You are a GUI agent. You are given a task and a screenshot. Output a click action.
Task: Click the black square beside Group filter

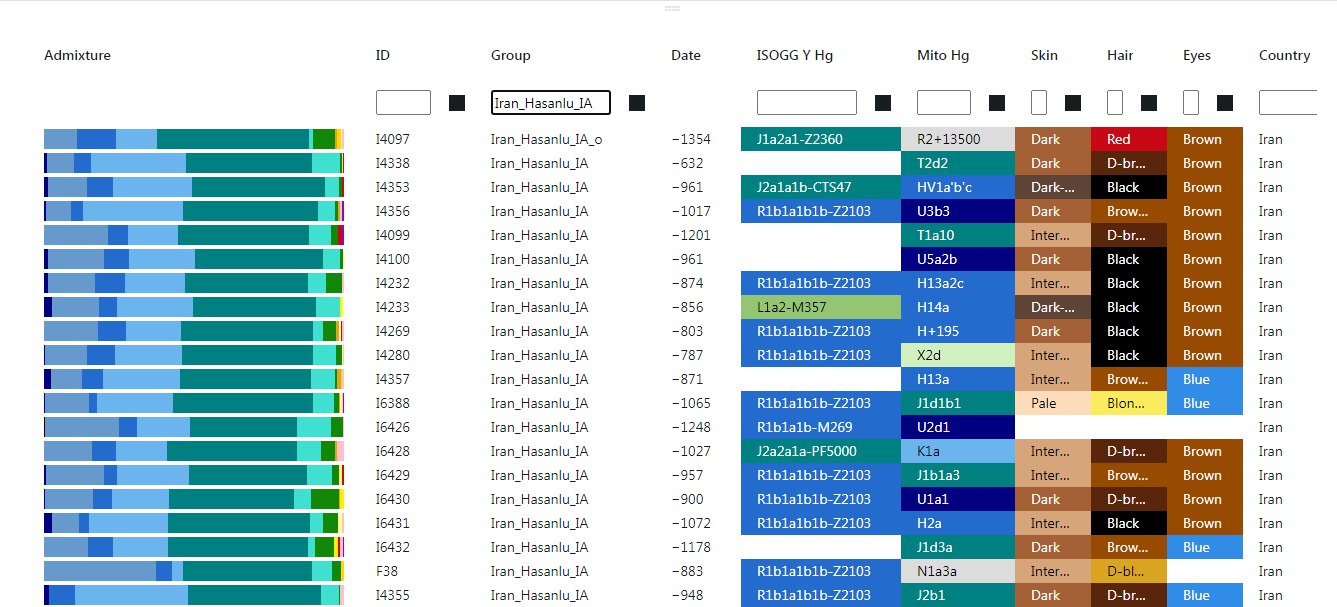click(637, 103)
